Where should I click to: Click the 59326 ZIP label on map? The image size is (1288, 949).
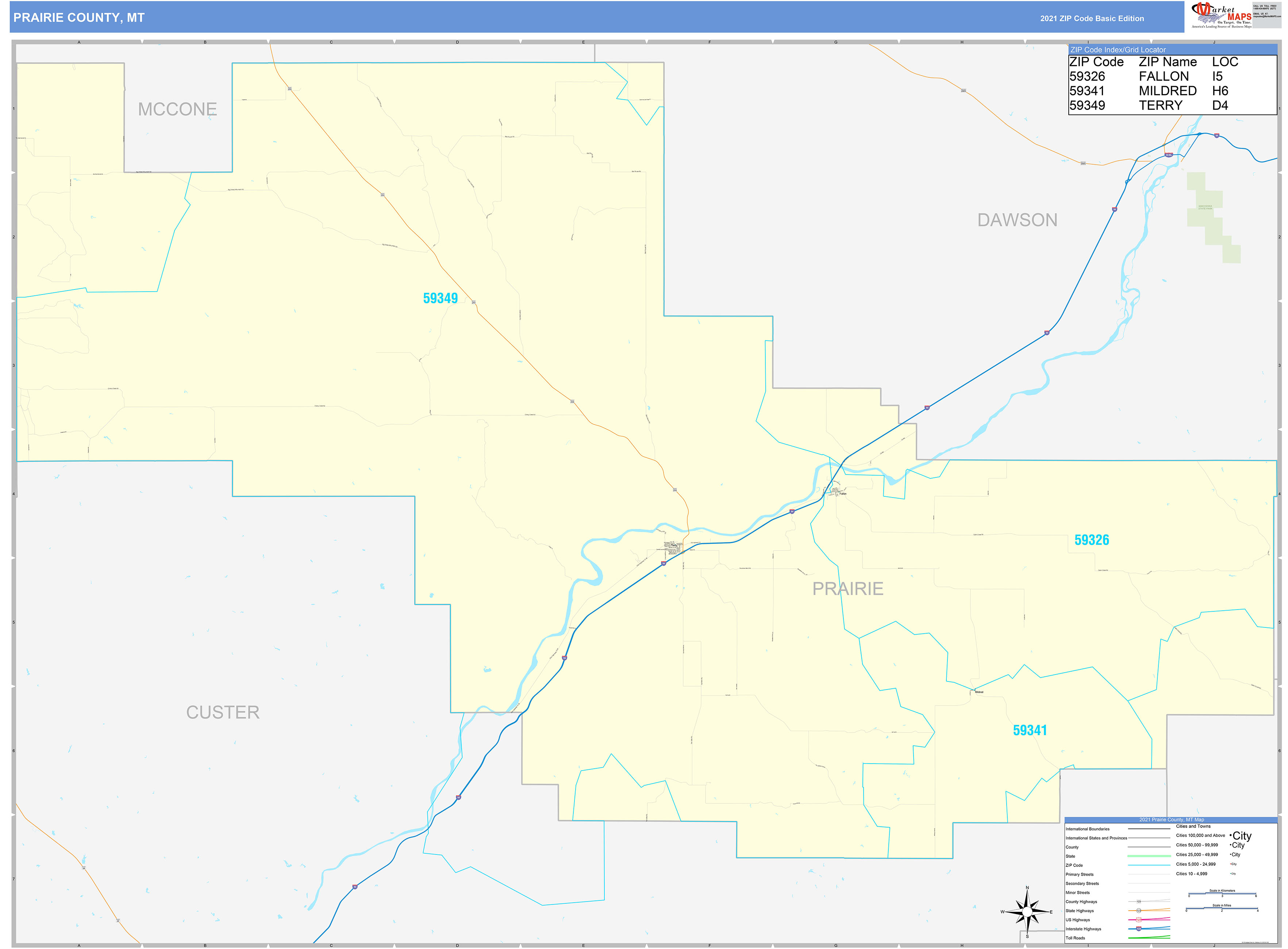[x=1092, y=540]
